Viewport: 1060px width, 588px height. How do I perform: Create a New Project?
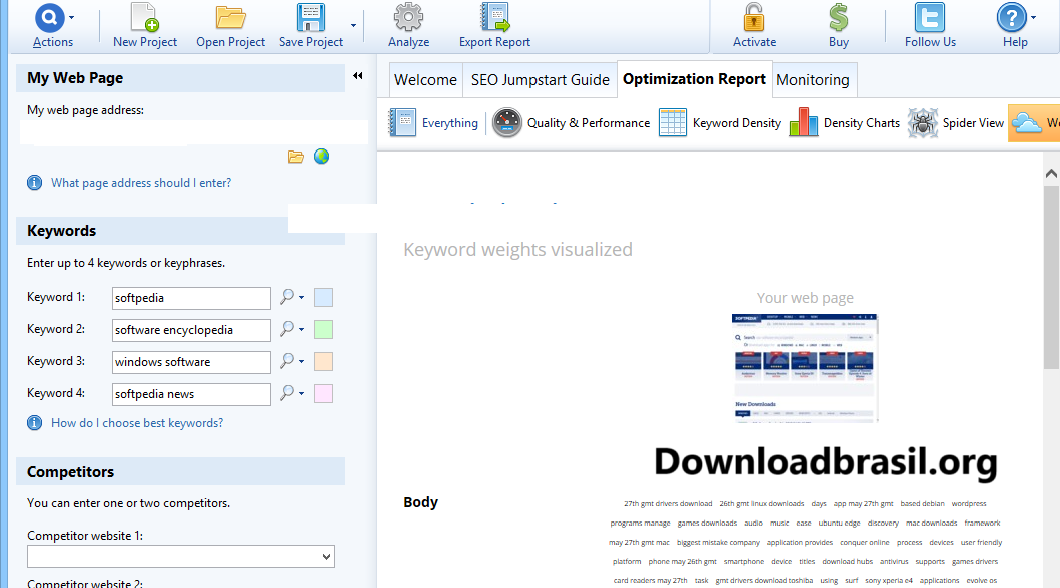145,18
